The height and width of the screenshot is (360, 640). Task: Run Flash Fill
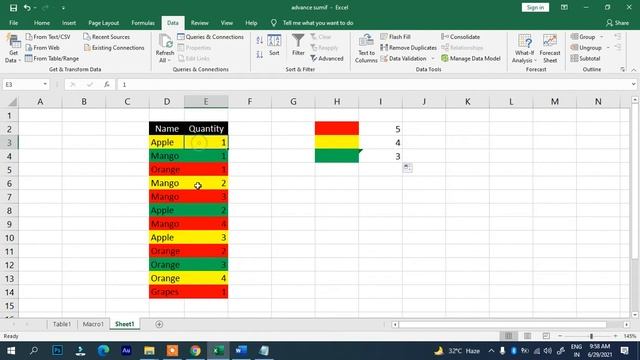(x=396, y=37)
